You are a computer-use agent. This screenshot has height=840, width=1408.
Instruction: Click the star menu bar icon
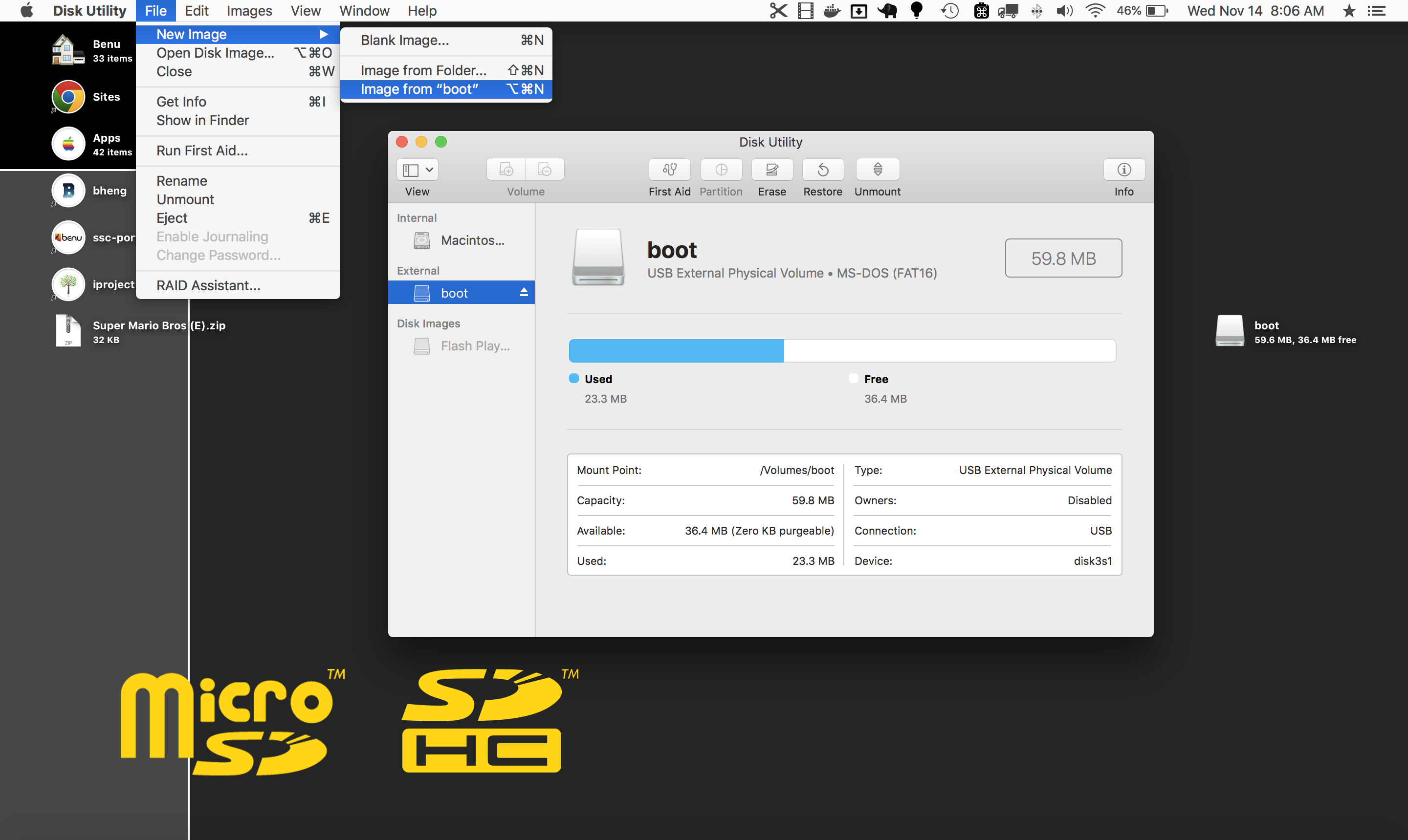pyautogui.click(x=1349, y=11)
